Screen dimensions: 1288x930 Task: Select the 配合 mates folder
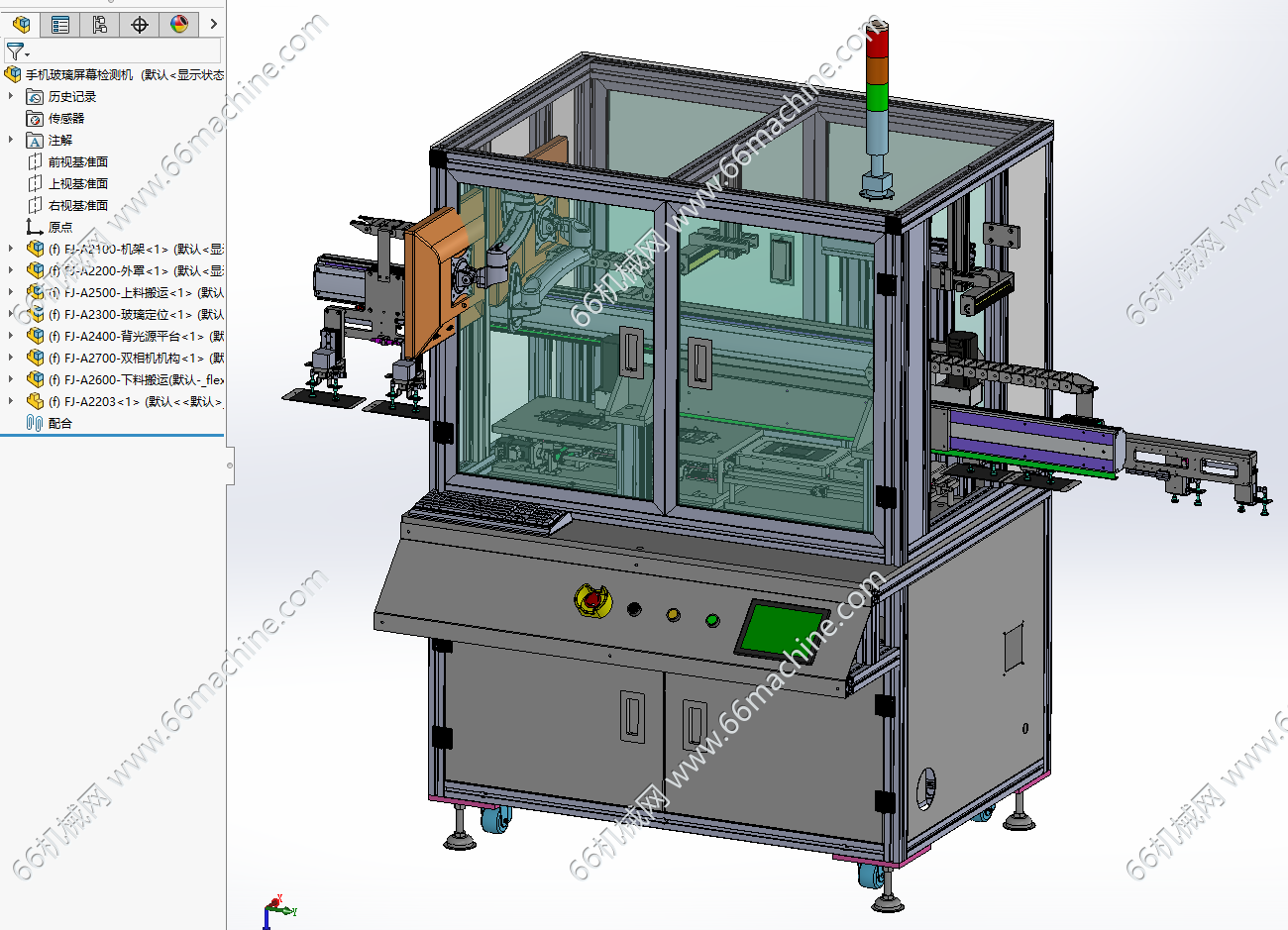[60, 423]
